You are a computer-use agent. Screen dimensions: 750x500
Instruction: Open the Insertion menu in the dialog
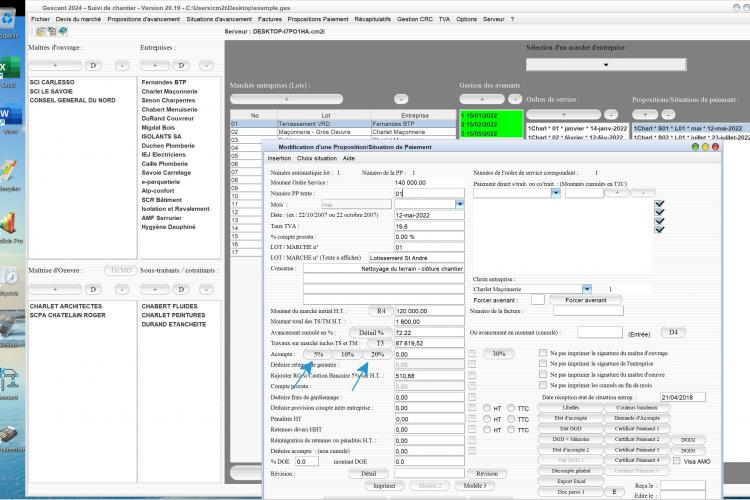tap(279, 158)
